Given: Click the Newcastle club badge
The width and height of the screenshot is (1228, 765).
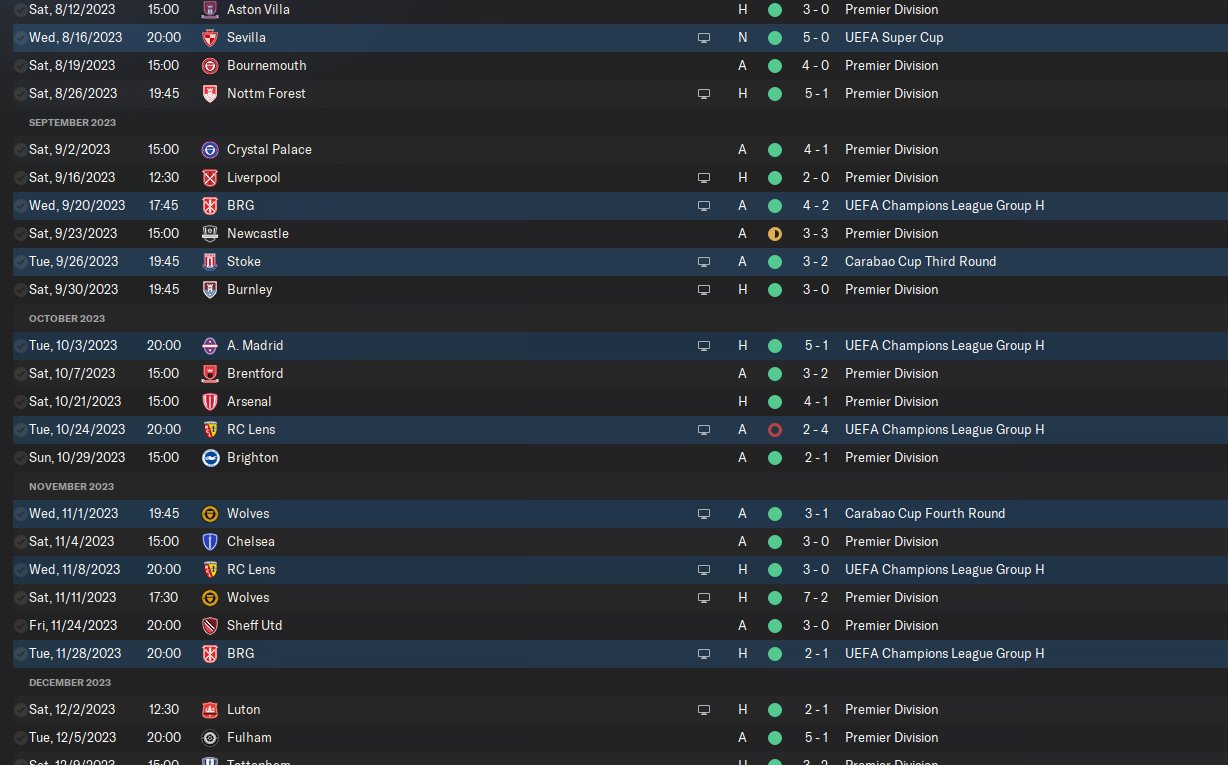Looking at the screenshot, I should point(210,234).
